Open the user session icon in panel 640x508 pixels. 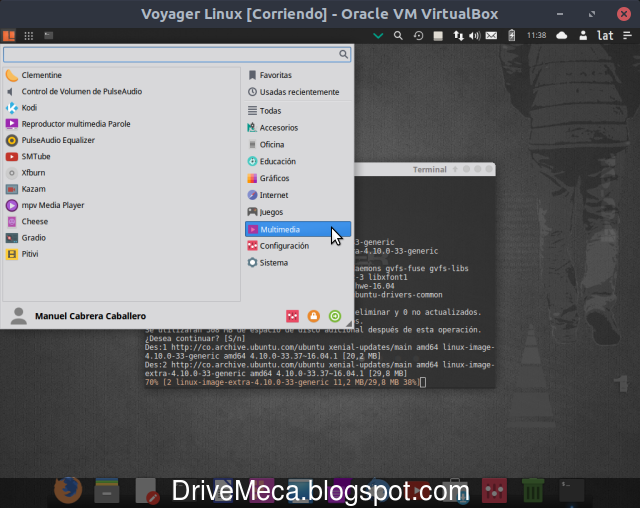click(x=583, y=36)
